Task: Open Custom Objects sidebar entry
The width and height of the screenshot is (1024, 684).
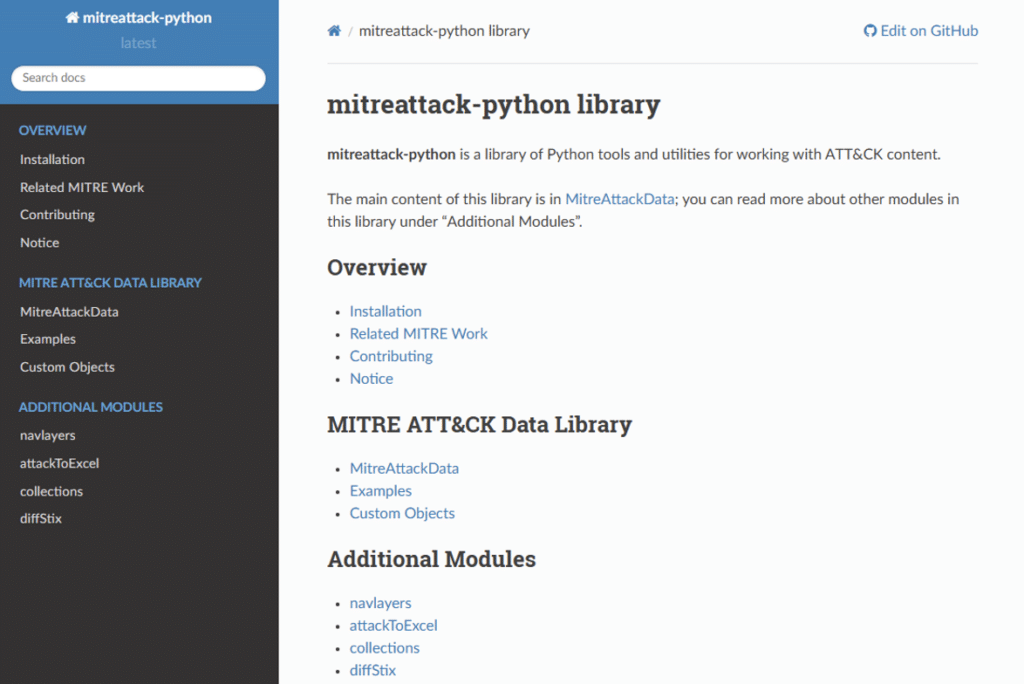Action: click(67, 367)
